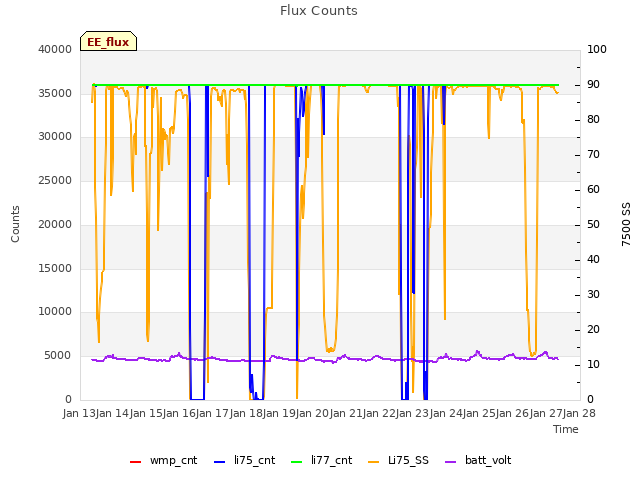The width and height of the screenshot is (640, 480).
Task: Toggle the li75_cnt legend entry
Action: [244, 461]
